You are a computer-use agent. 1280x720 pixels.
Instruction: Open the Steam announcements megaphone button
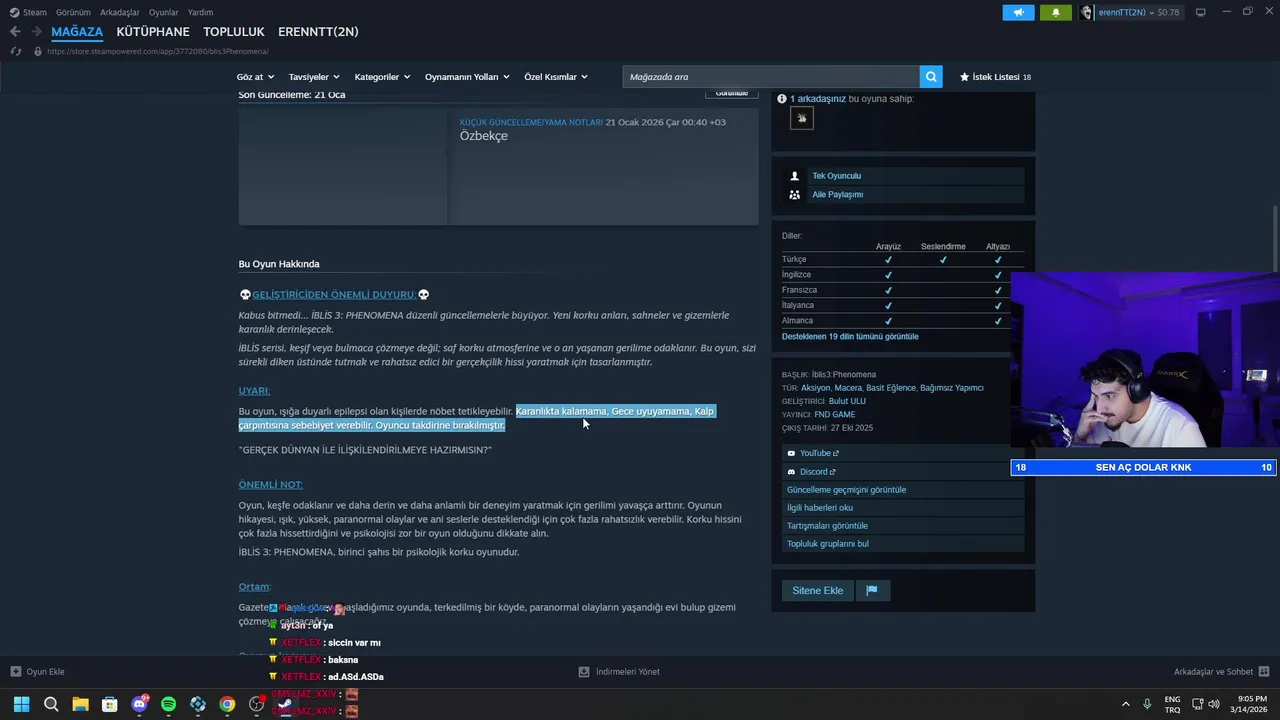(x=1018, y=13)
